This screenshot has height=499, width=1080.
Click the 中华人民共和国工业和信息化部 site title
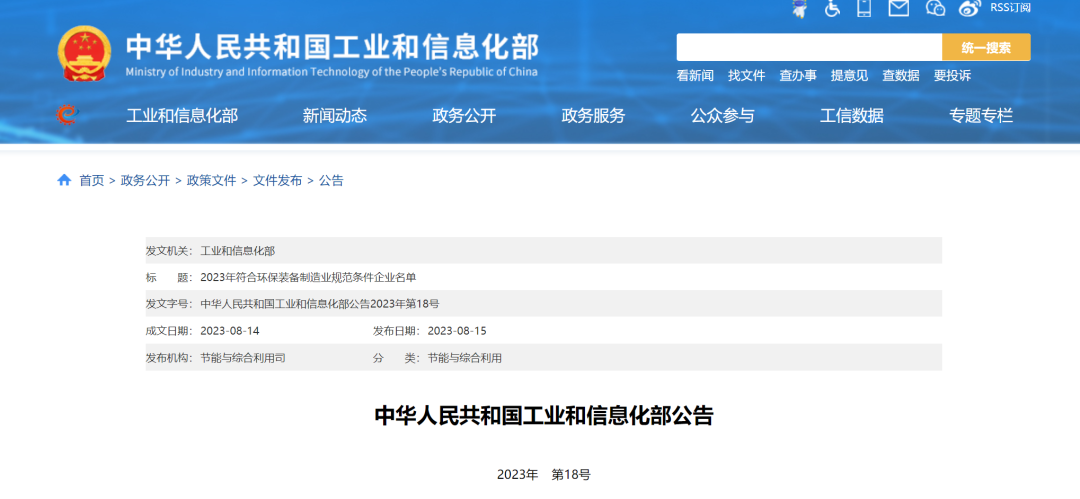point(333,46)
